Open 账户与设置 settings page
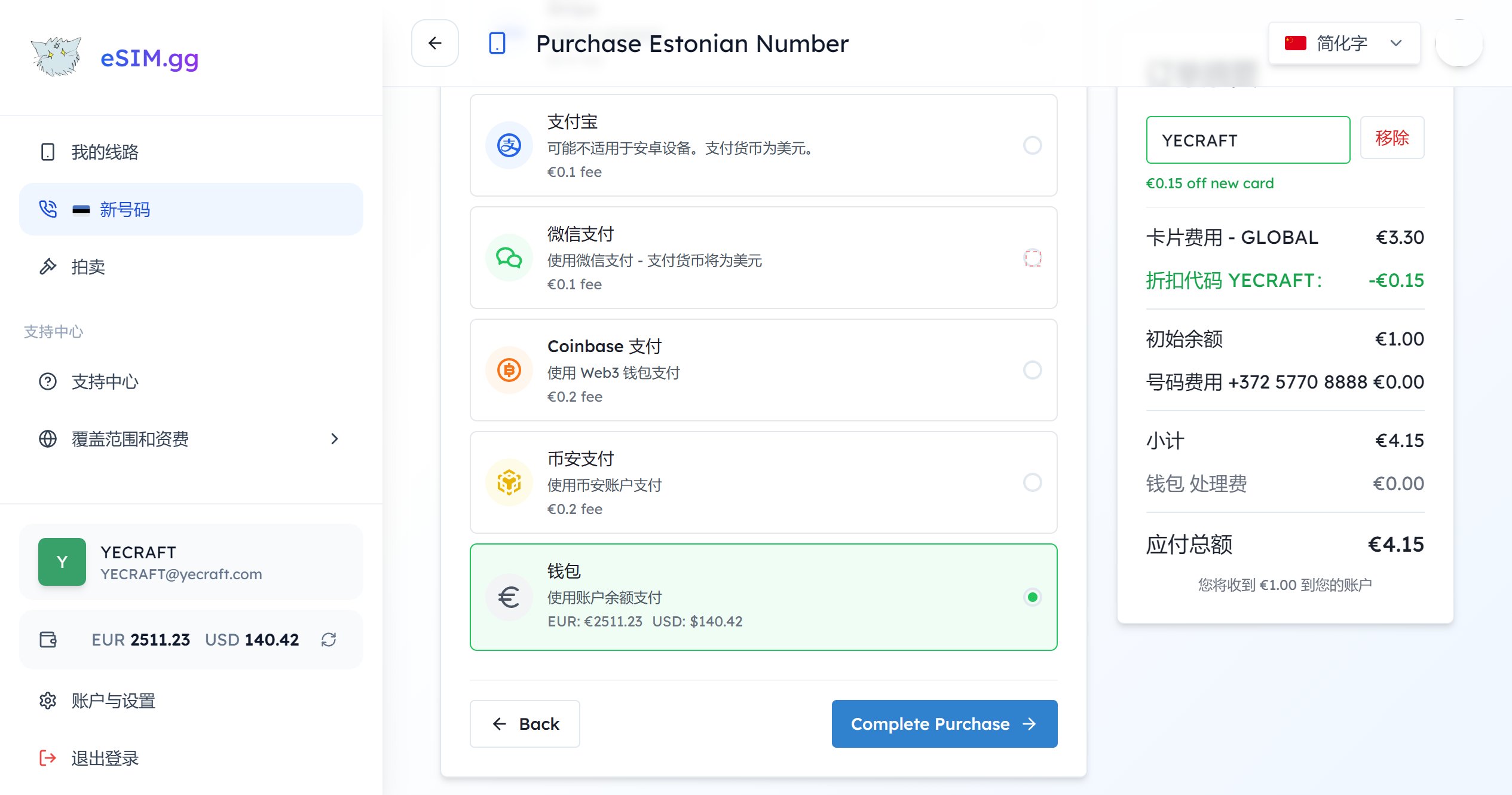The width and height of the screenshot is (1512, 795). pos(112,700)
